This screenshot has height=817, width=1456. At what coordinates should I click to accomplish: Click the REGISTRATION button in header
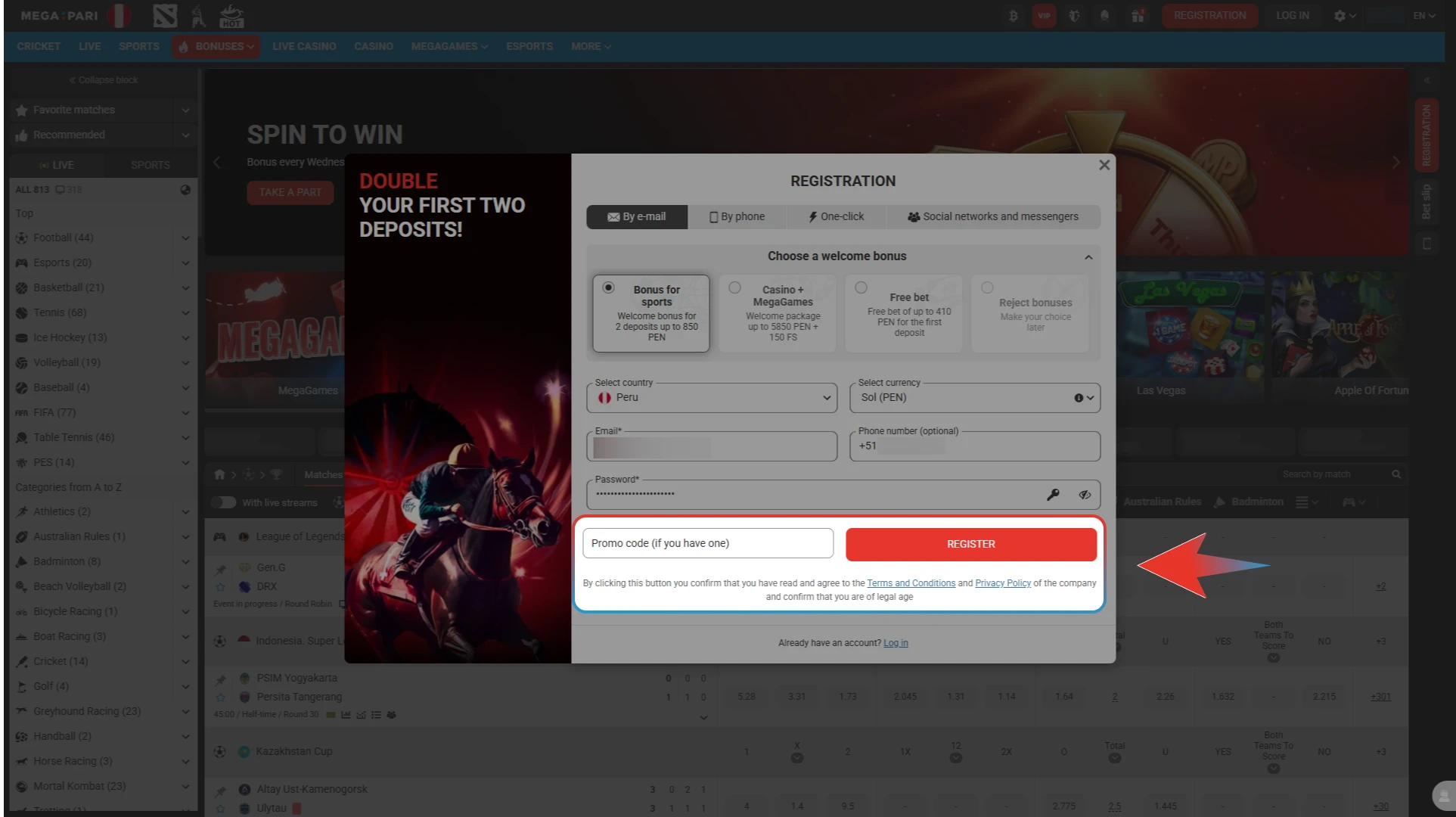(x=1210, y=15)
